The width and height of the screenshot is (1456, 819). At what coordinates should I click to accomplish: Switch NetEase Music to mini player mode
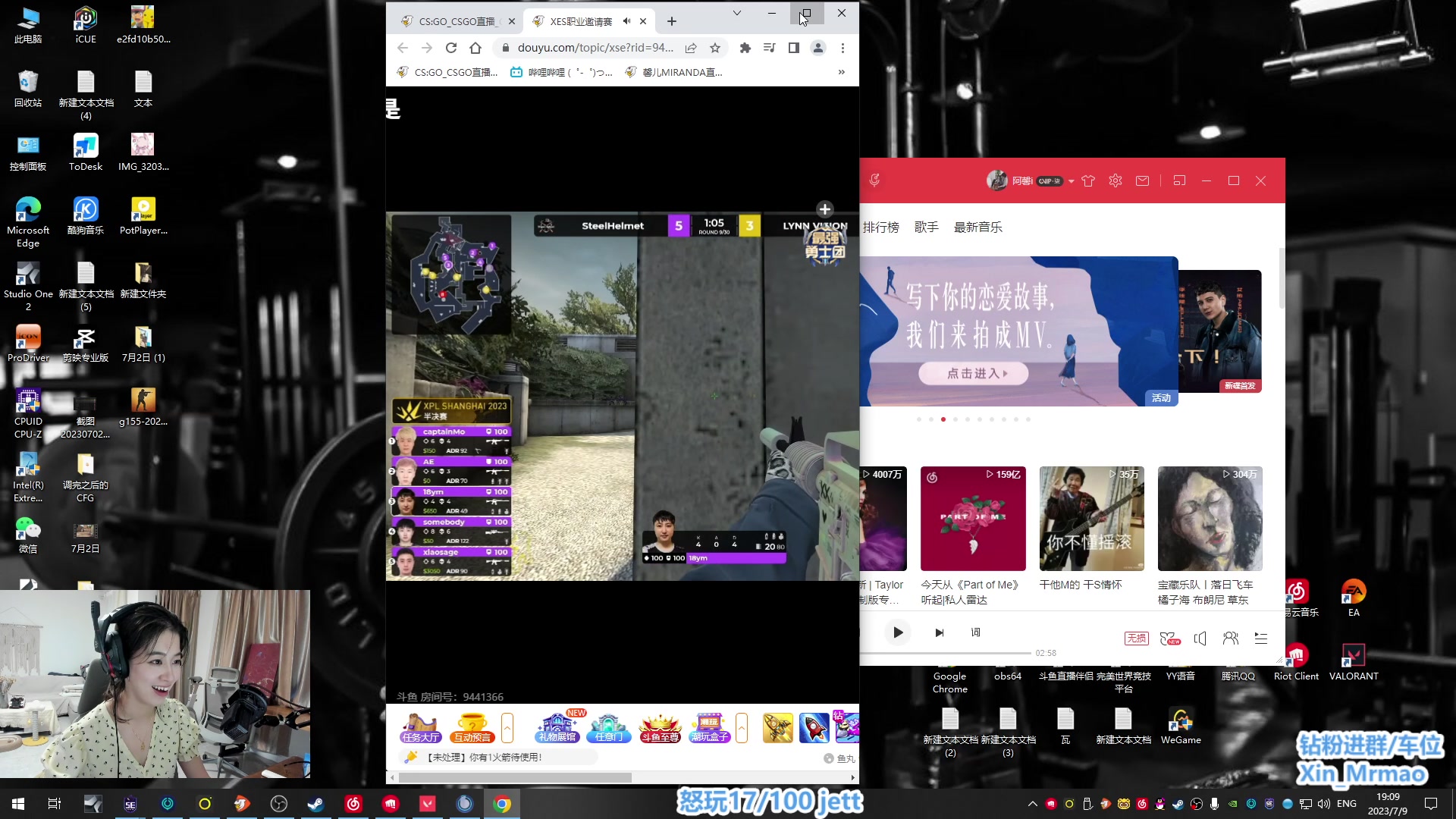1179,180
